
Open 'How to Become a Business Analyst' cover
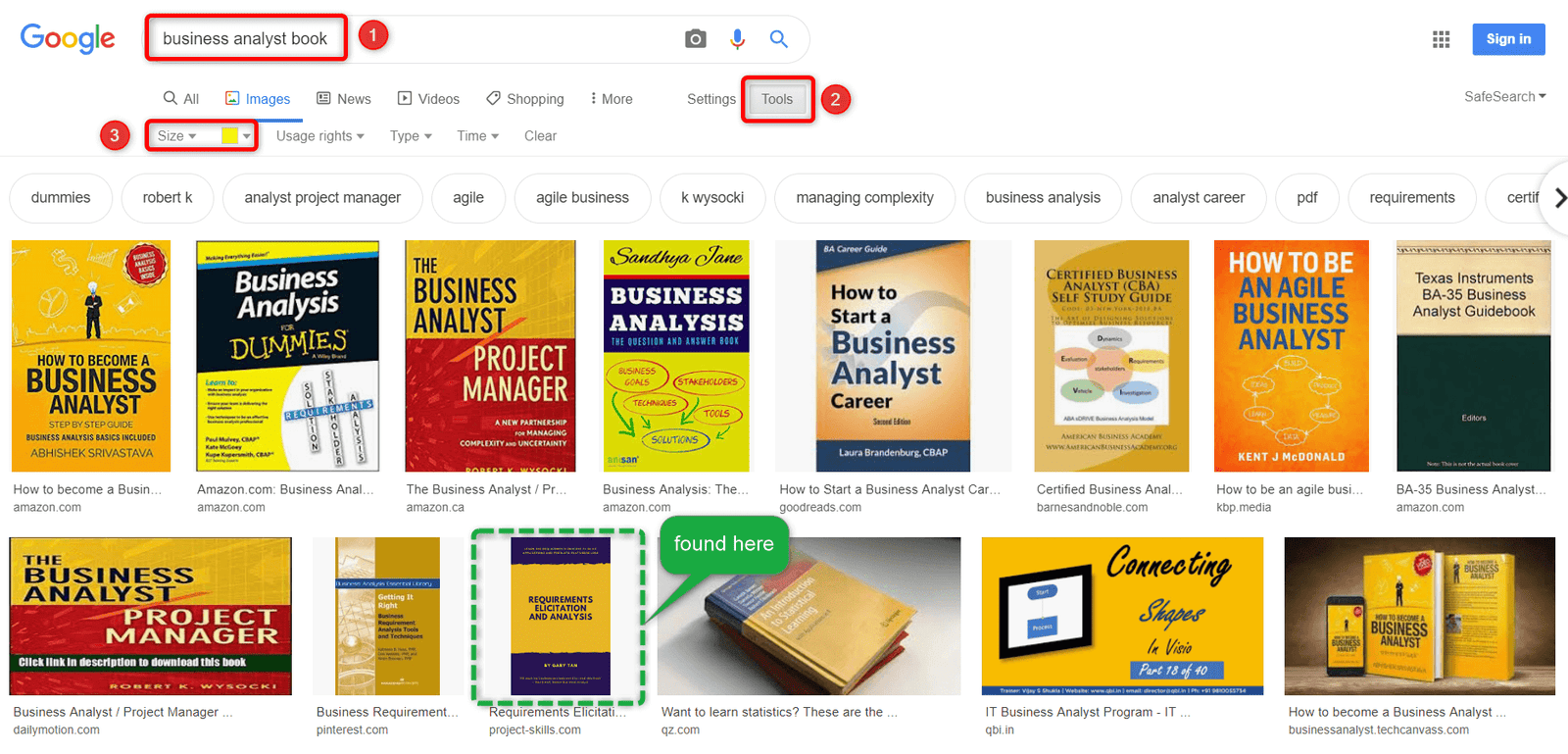(91, 356)
